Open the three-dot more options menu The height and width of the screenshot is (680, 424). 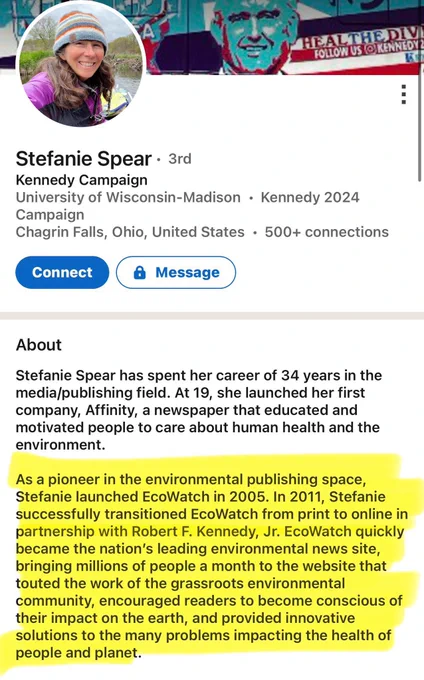pyautogui.click(x=404, y=95)
